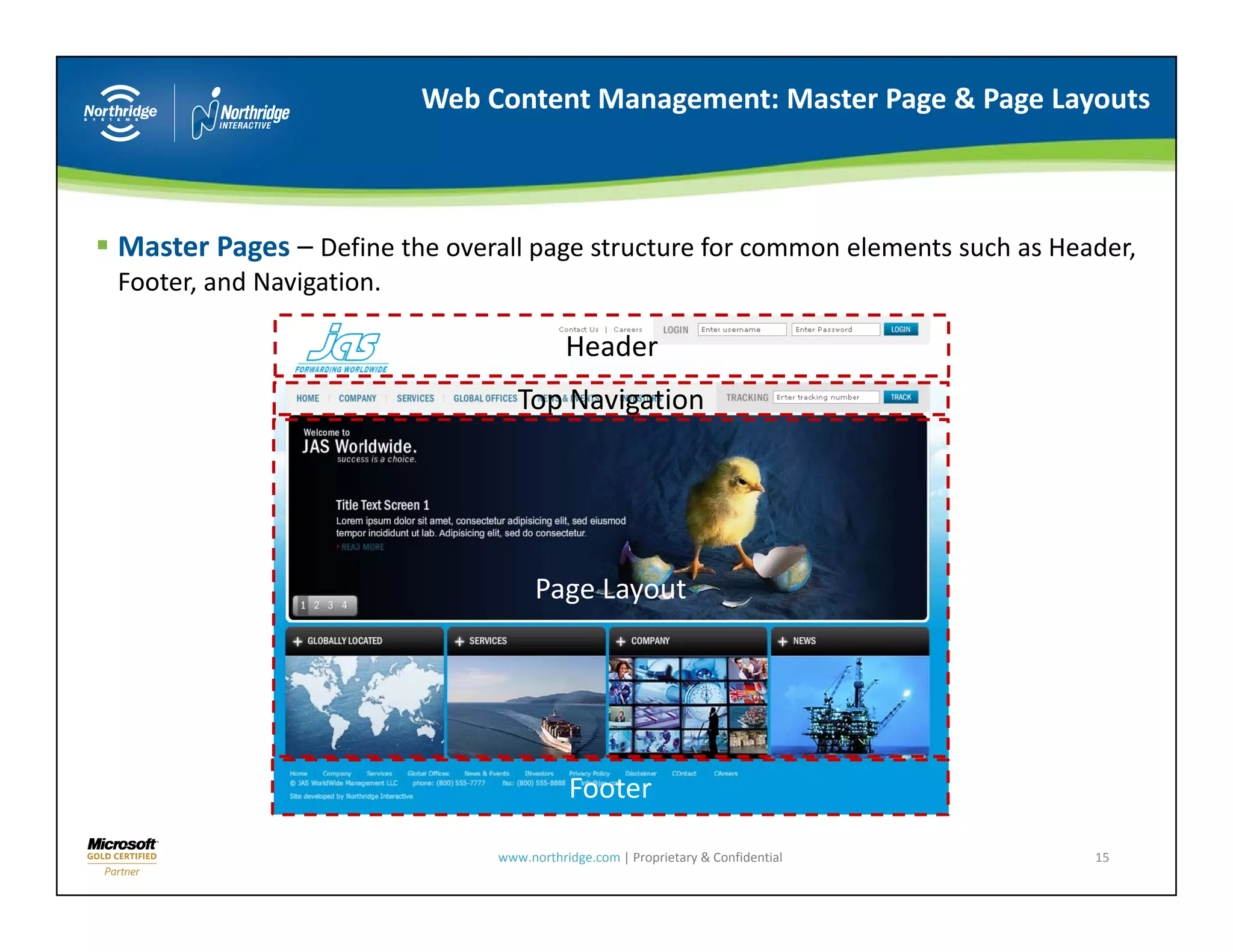Open the footer Contact link

tap(684, 774)
